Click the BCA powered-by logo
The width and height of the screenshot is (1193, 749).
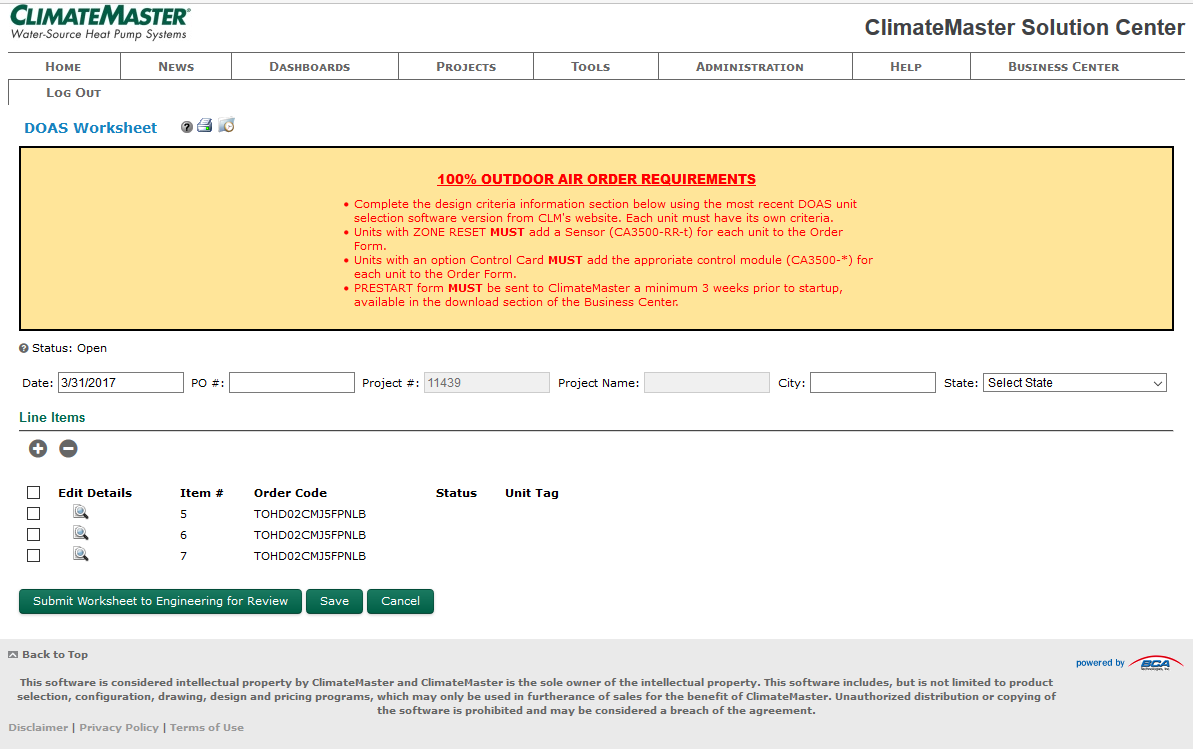[1156, 663]
